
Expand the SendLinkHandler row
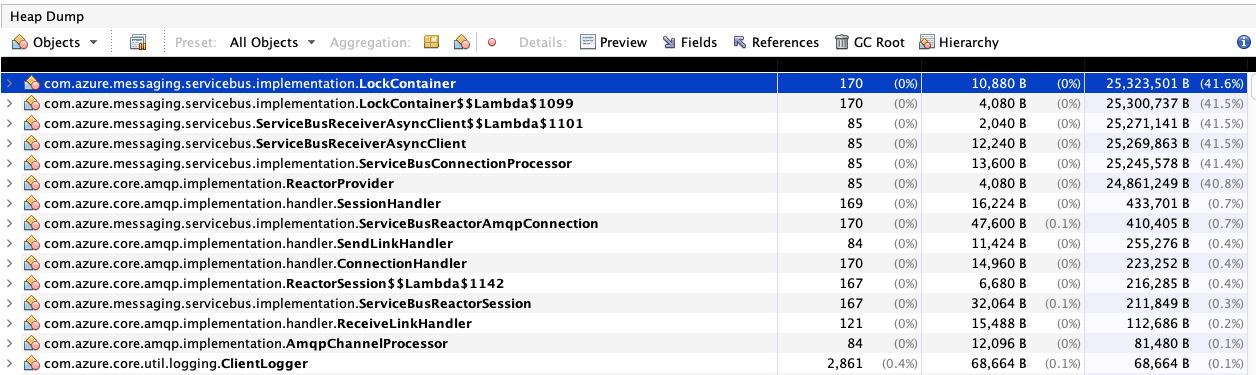click(x=10, y=244)
